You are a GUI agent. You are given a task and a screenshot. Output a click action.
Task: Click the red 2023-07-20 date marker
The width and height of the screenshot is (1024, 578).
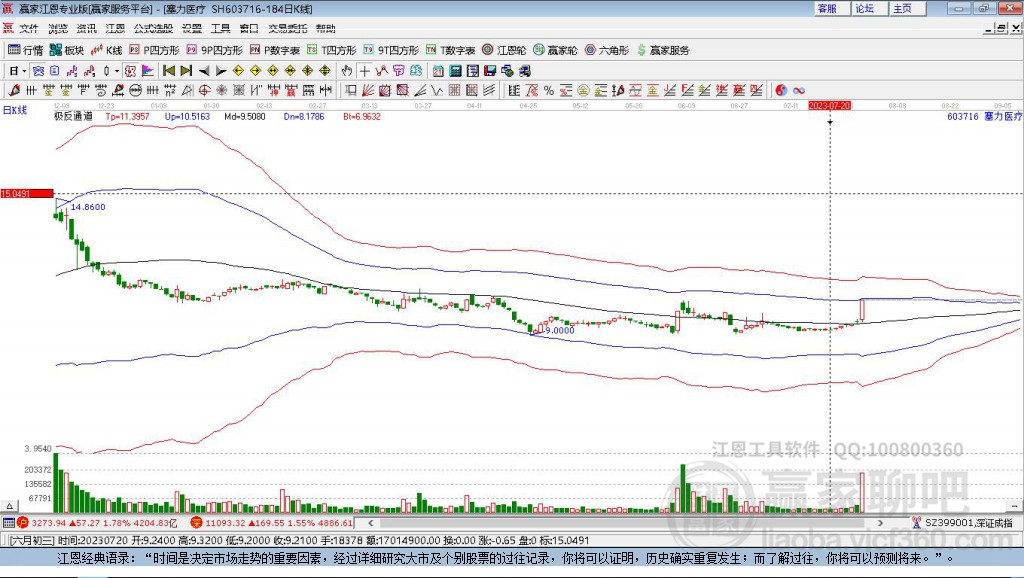point(829,105)
